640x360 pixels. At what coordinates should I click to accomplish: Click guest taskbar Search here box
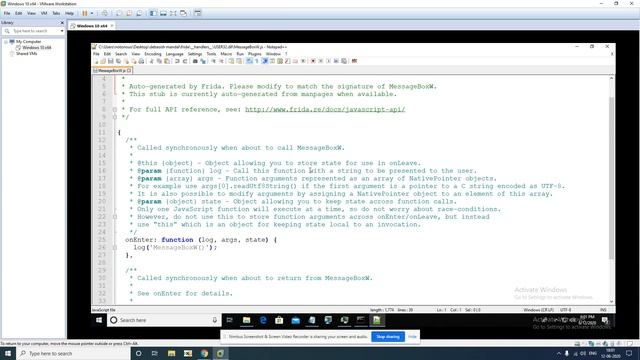164,320
